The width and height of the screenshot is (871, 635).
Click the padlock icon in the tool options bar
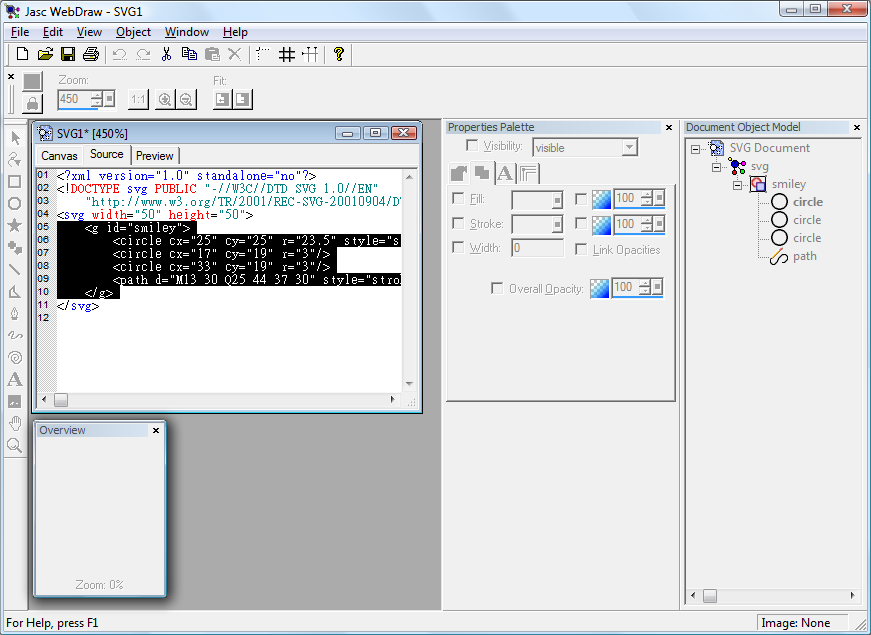tap(32, 103)
